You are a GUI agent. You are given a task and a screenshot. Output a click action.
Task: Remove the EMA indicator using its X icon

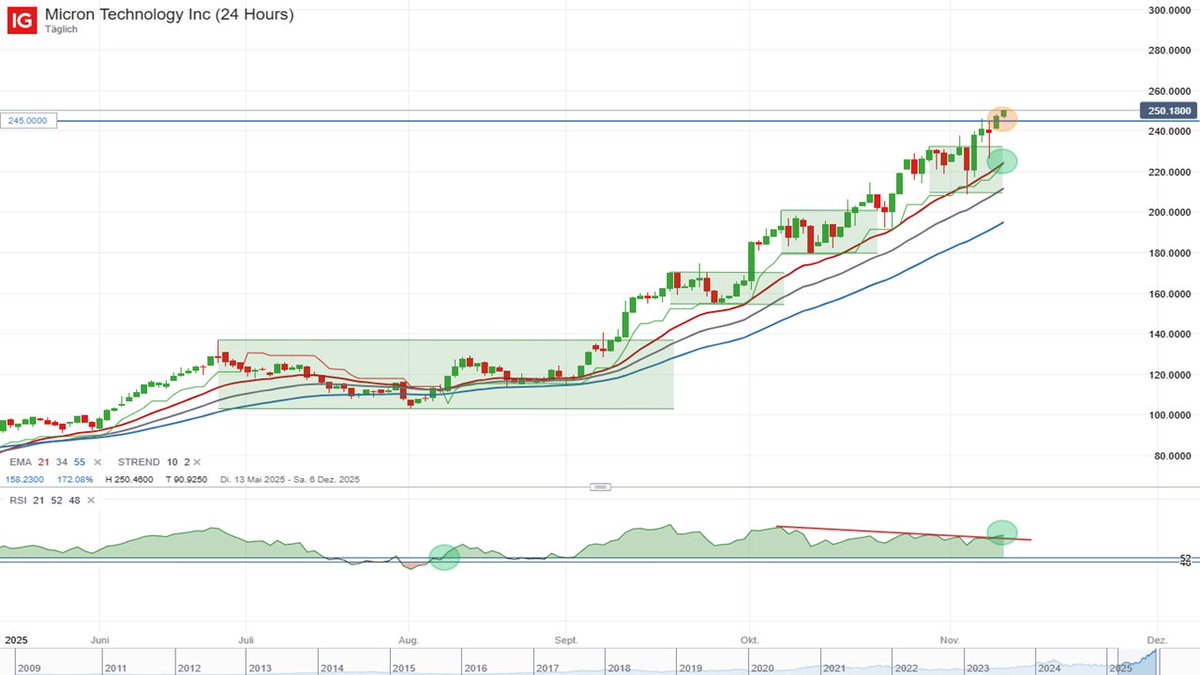(x=96, y=462)
